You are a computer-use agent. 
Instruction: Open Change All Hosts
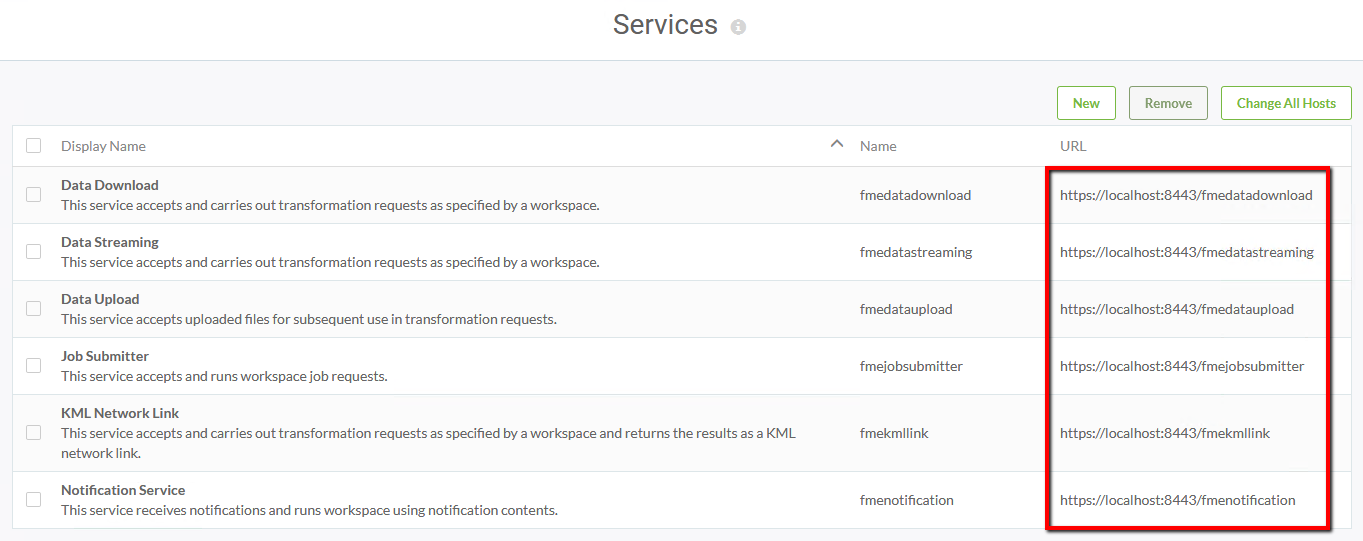point(1286,103)
